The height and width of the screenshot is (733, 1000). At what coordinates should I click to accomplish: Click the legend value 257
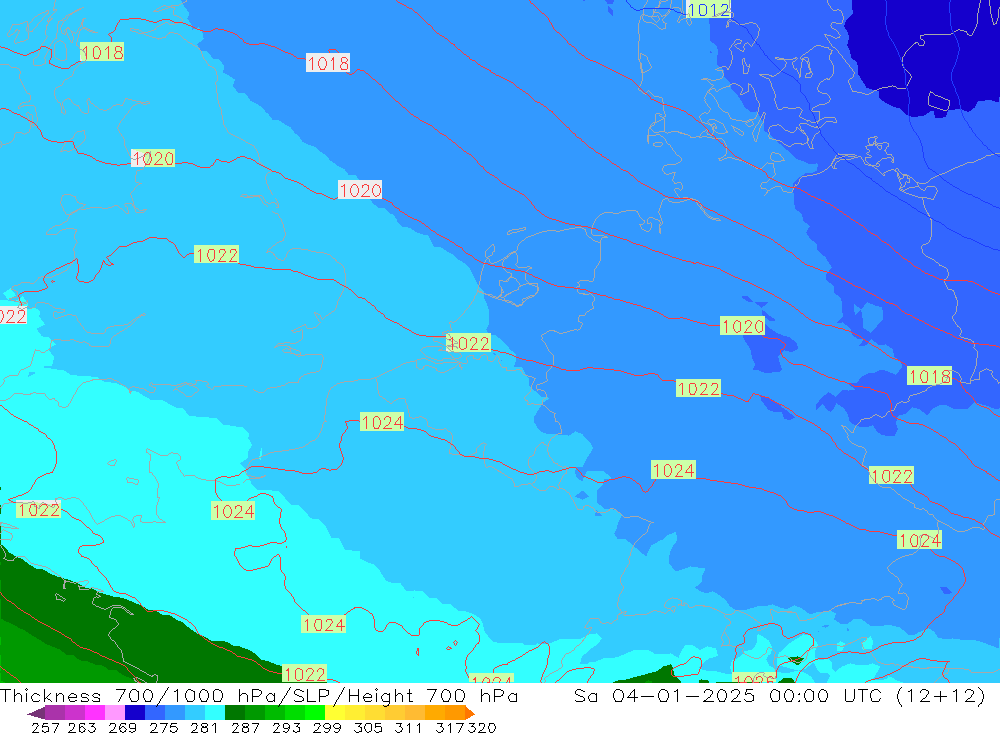click(45, 727)
